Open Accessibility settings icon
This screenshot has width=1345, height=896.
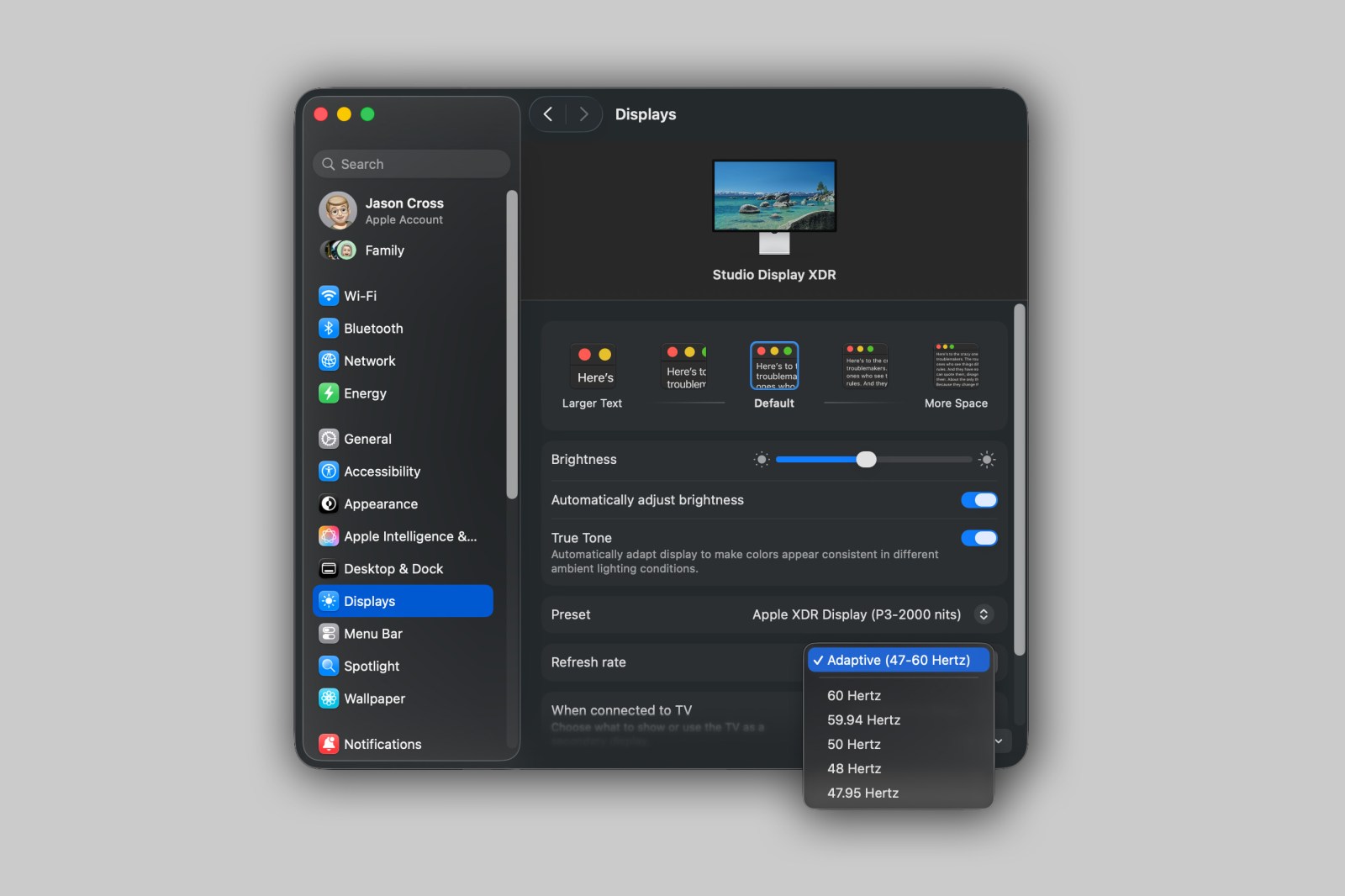pyautogui.click(x=329, y=472)
